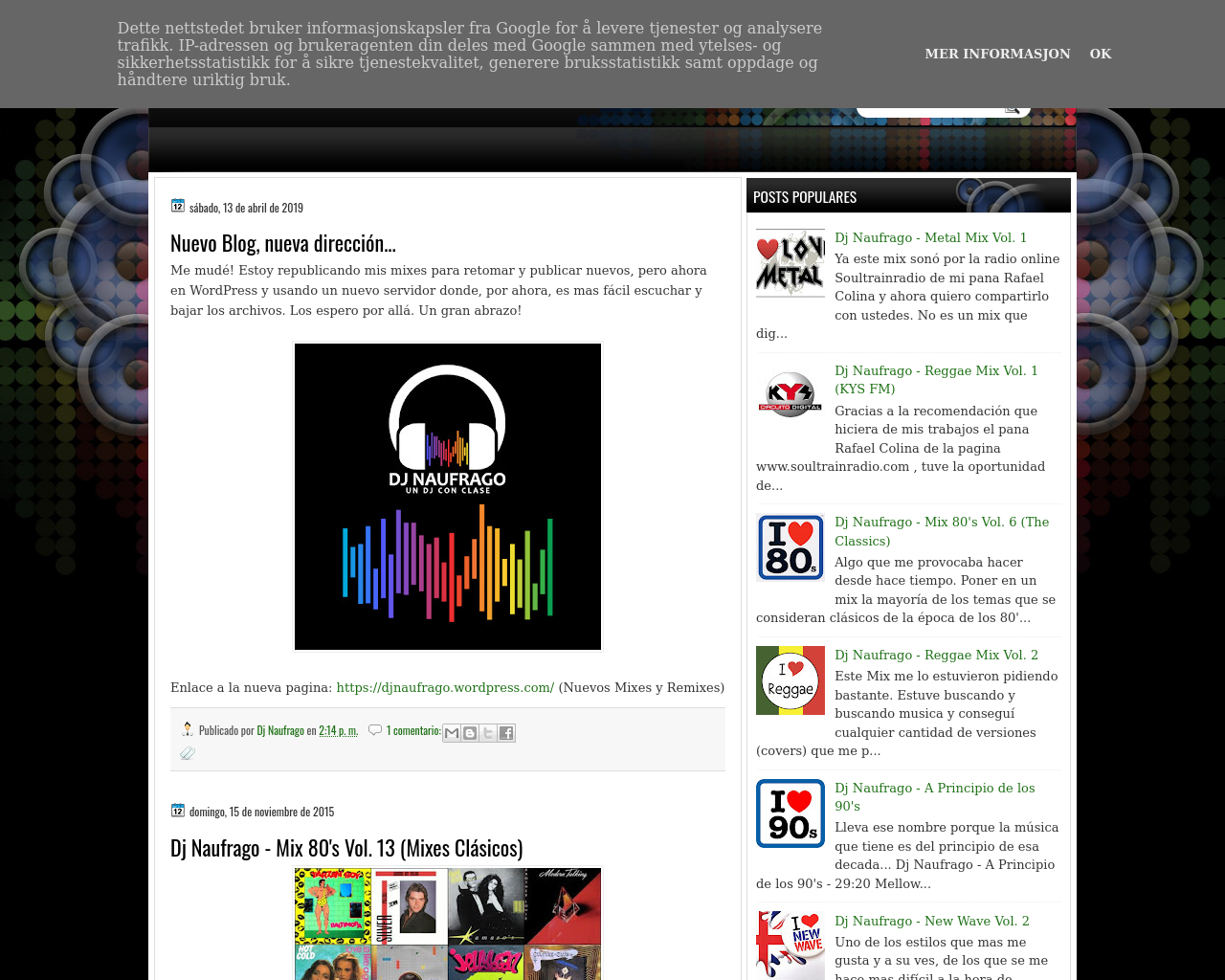Click the I love New Wave thumbnail

(x=791, y=946)
